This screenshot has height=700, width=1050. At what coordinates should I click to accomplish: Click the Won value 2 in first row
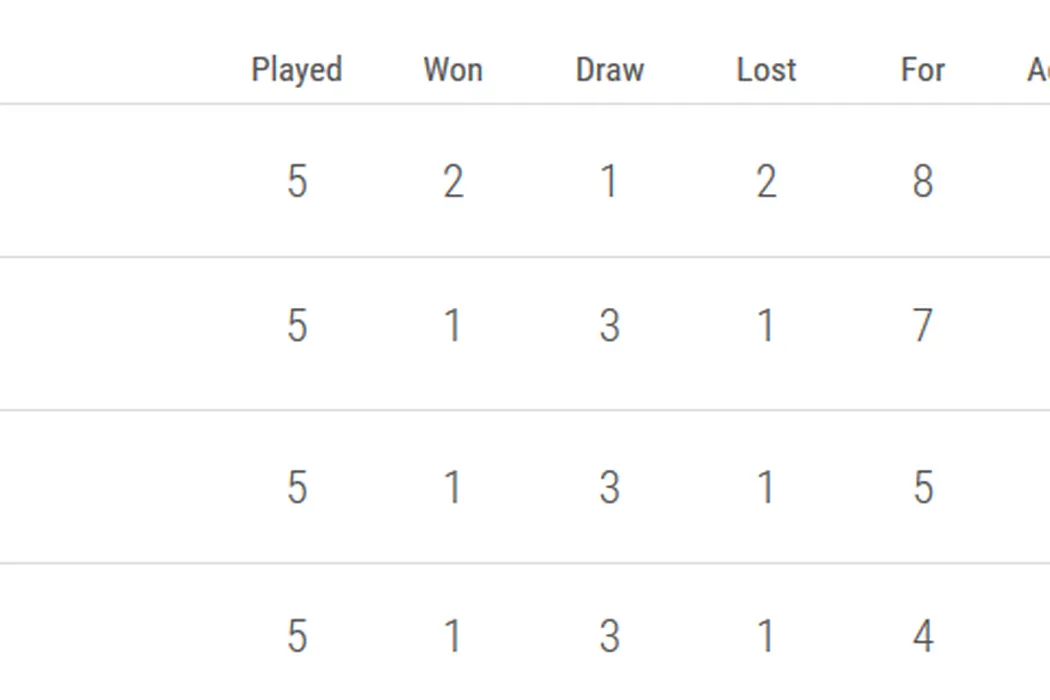(x=453, y=182)
